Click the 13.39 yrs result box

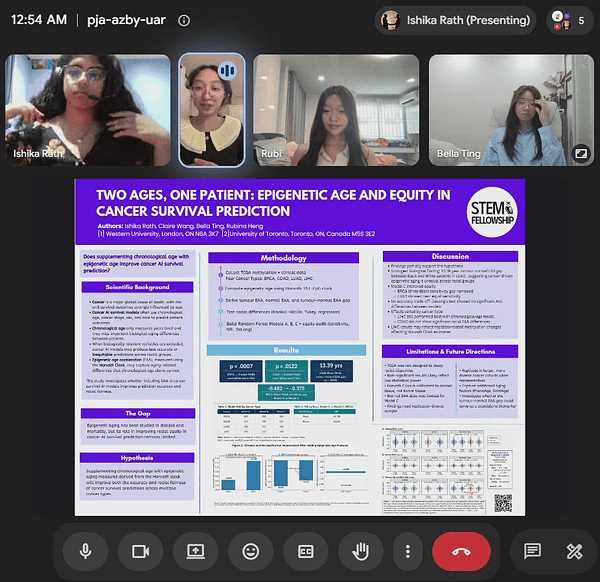coord(331,371)
